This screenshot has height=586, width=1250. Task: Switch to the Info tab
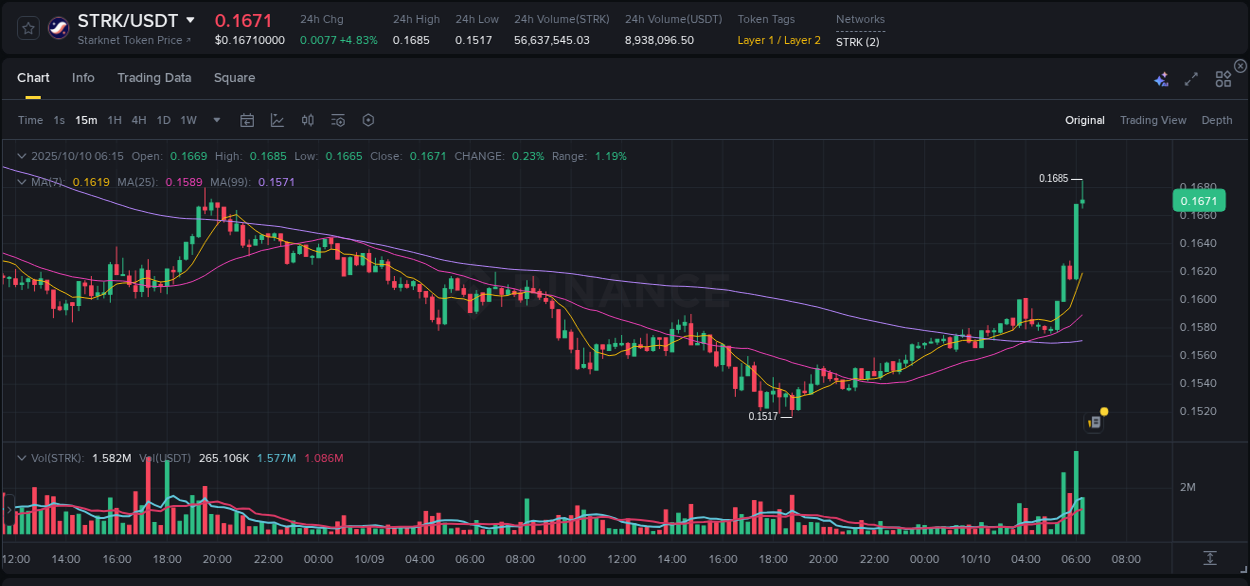tap(83, 77)
